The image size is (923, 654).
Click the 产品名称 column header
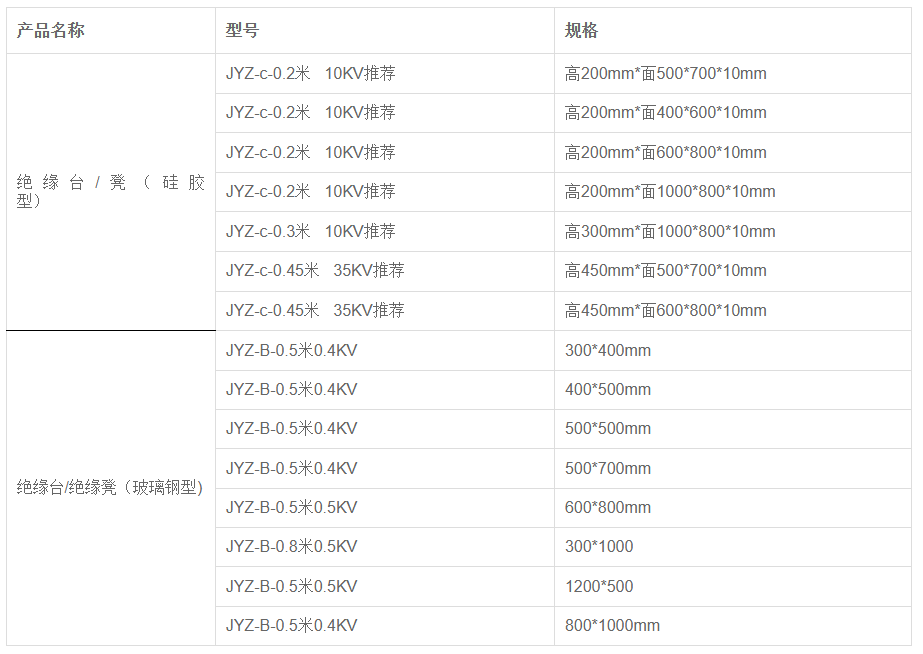tap(111, 31)
